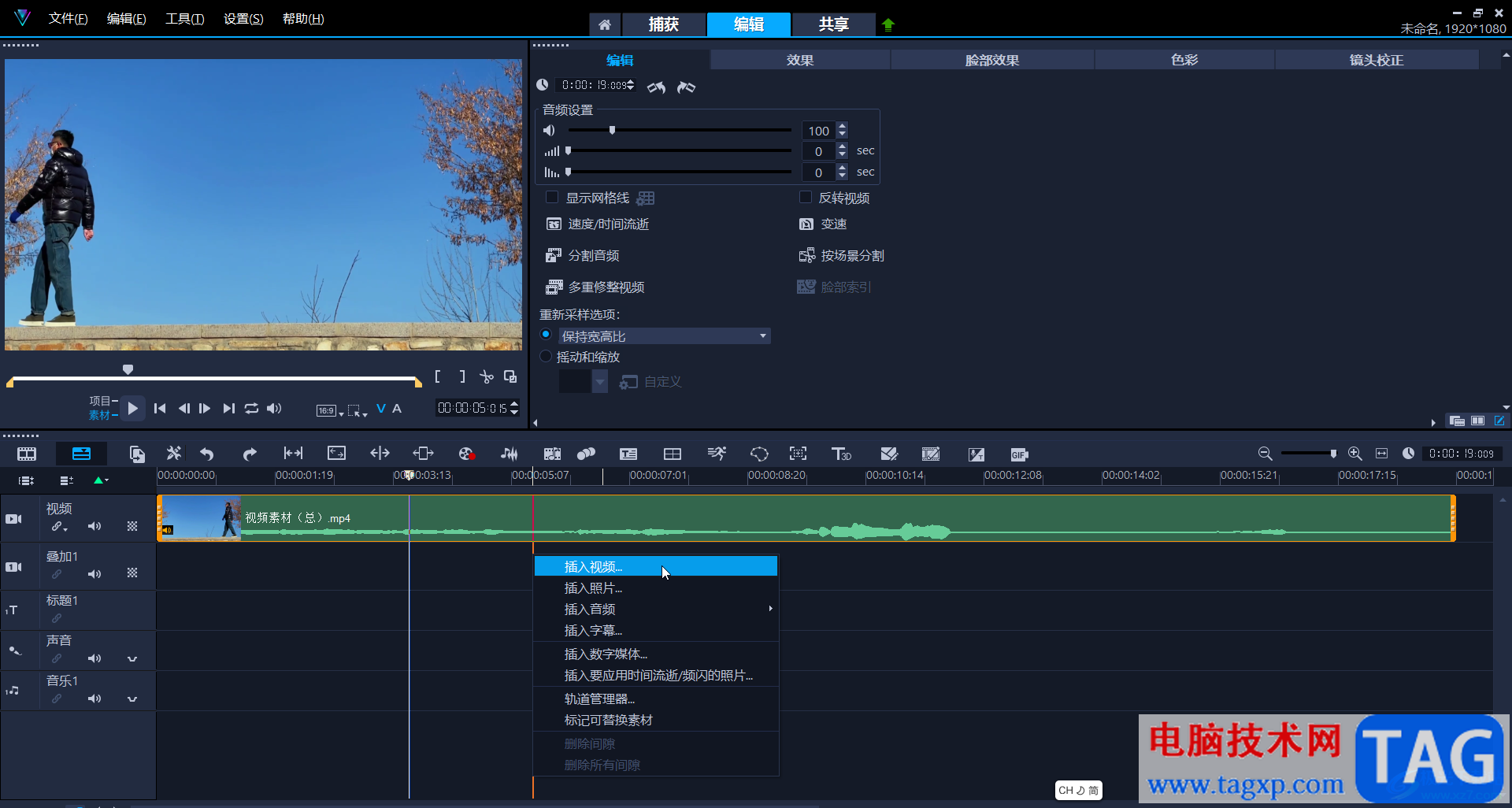Fit project in timeline window

coord(1382,454)
